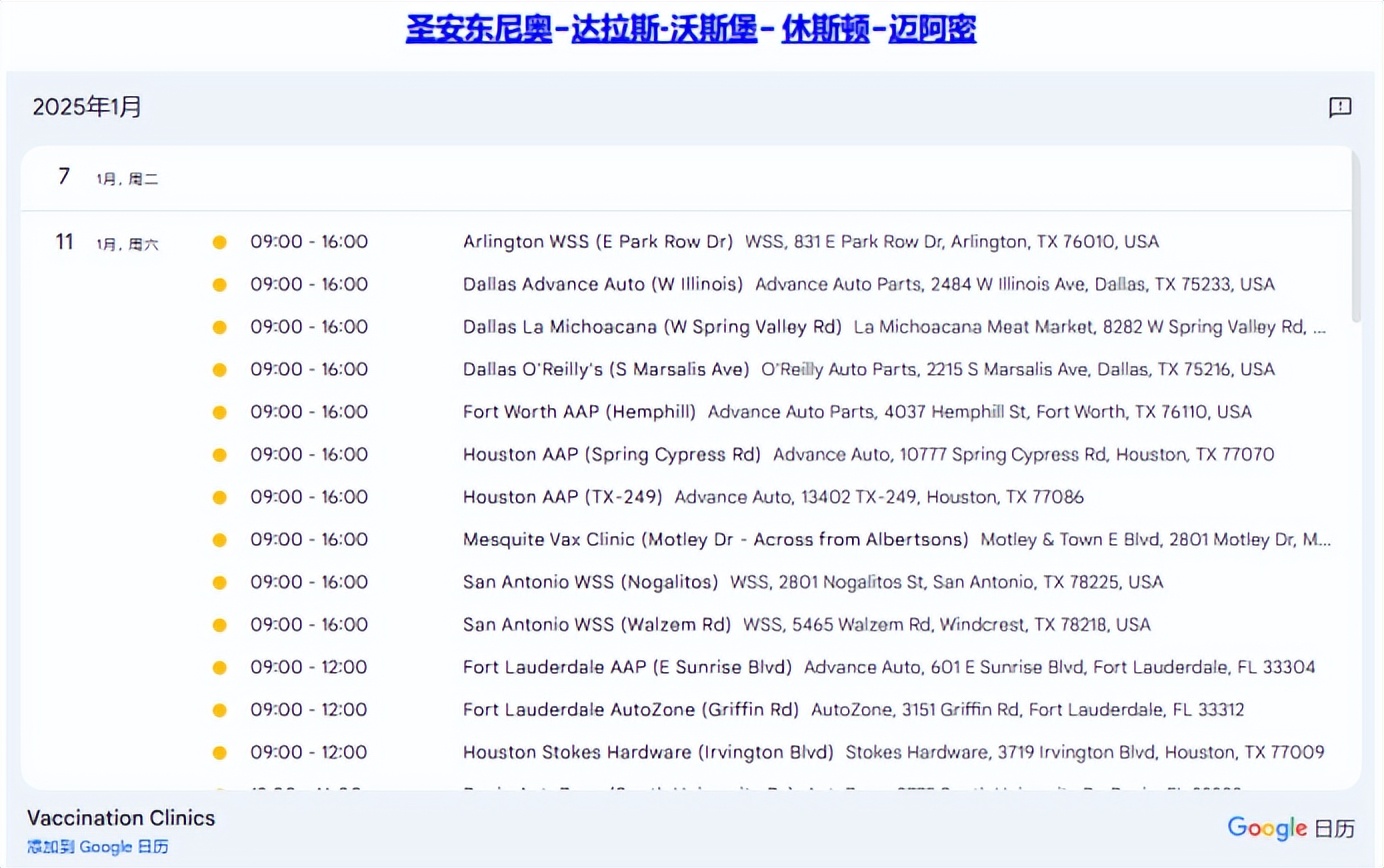The width and height of the screenshot is (1384, 868).
Task: Click address 2801 Motley Dr
Action: tap(1156, 539)
